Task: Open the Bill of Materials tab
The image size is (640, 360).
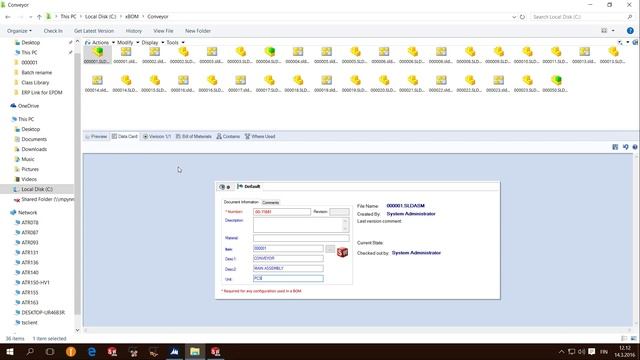Action: coord(194,136)
